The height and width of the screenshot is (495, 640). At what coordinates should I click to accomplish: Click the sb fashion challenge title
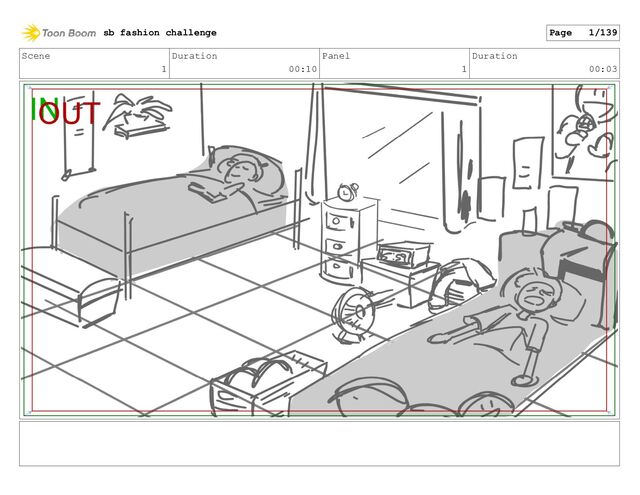tap(160, 33)
